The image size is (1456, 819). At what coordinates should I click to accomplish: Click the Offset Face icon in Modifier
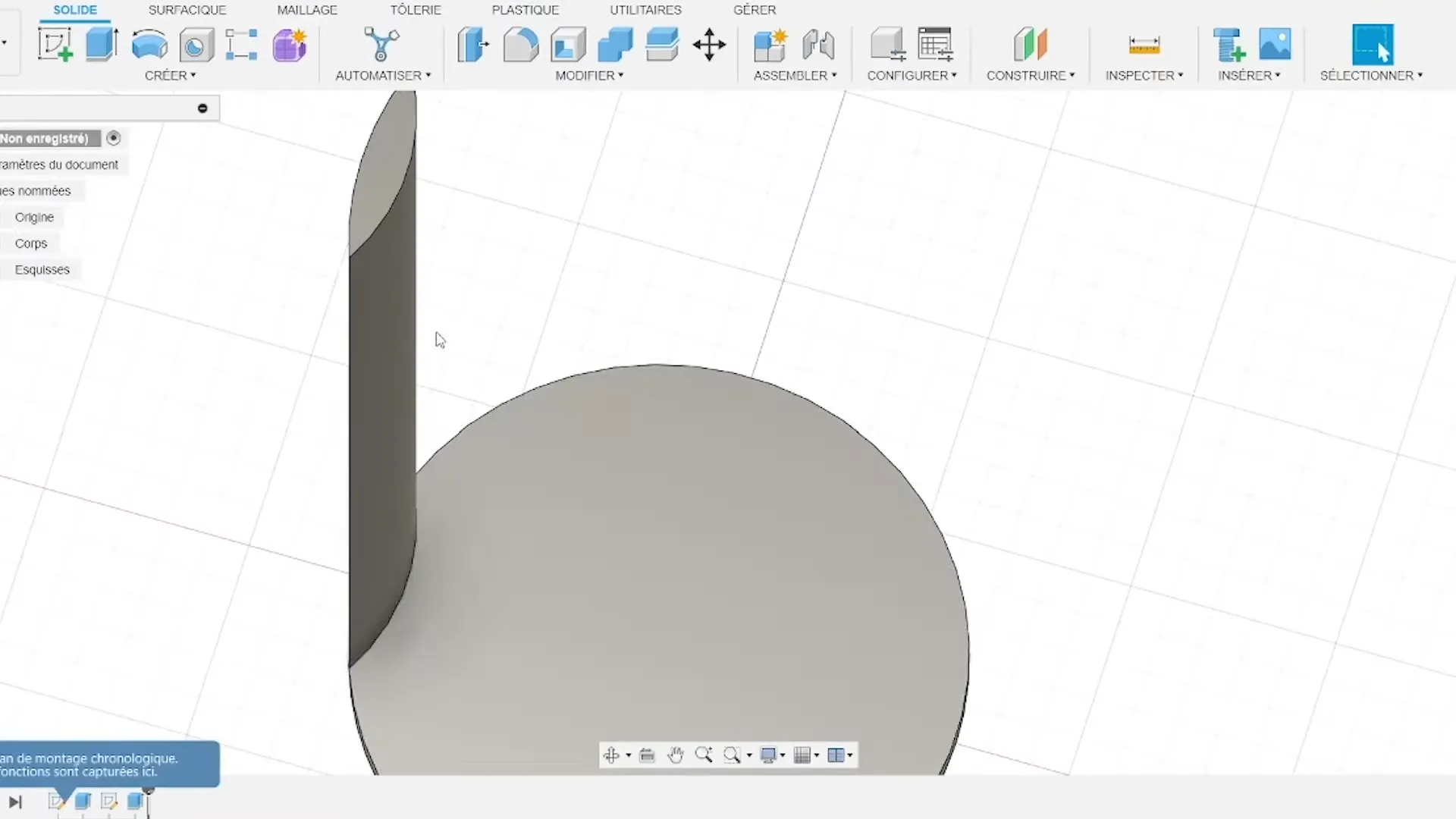(662, 45)
